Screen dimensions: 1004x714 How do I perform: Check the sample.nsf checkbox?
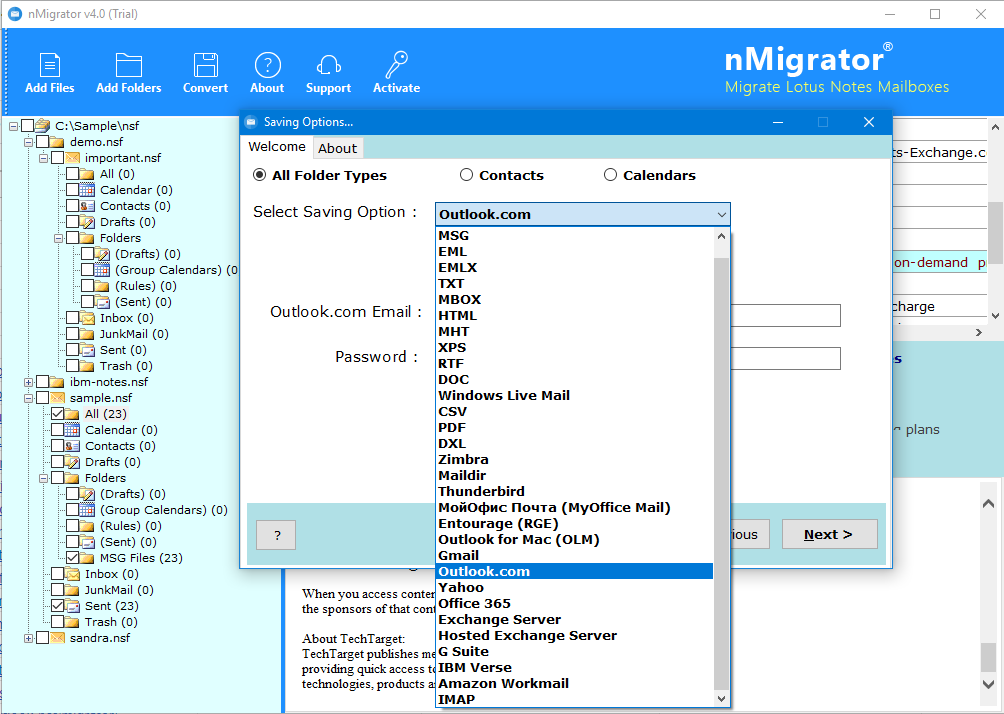pyautogui.click(x=42, y=398)
